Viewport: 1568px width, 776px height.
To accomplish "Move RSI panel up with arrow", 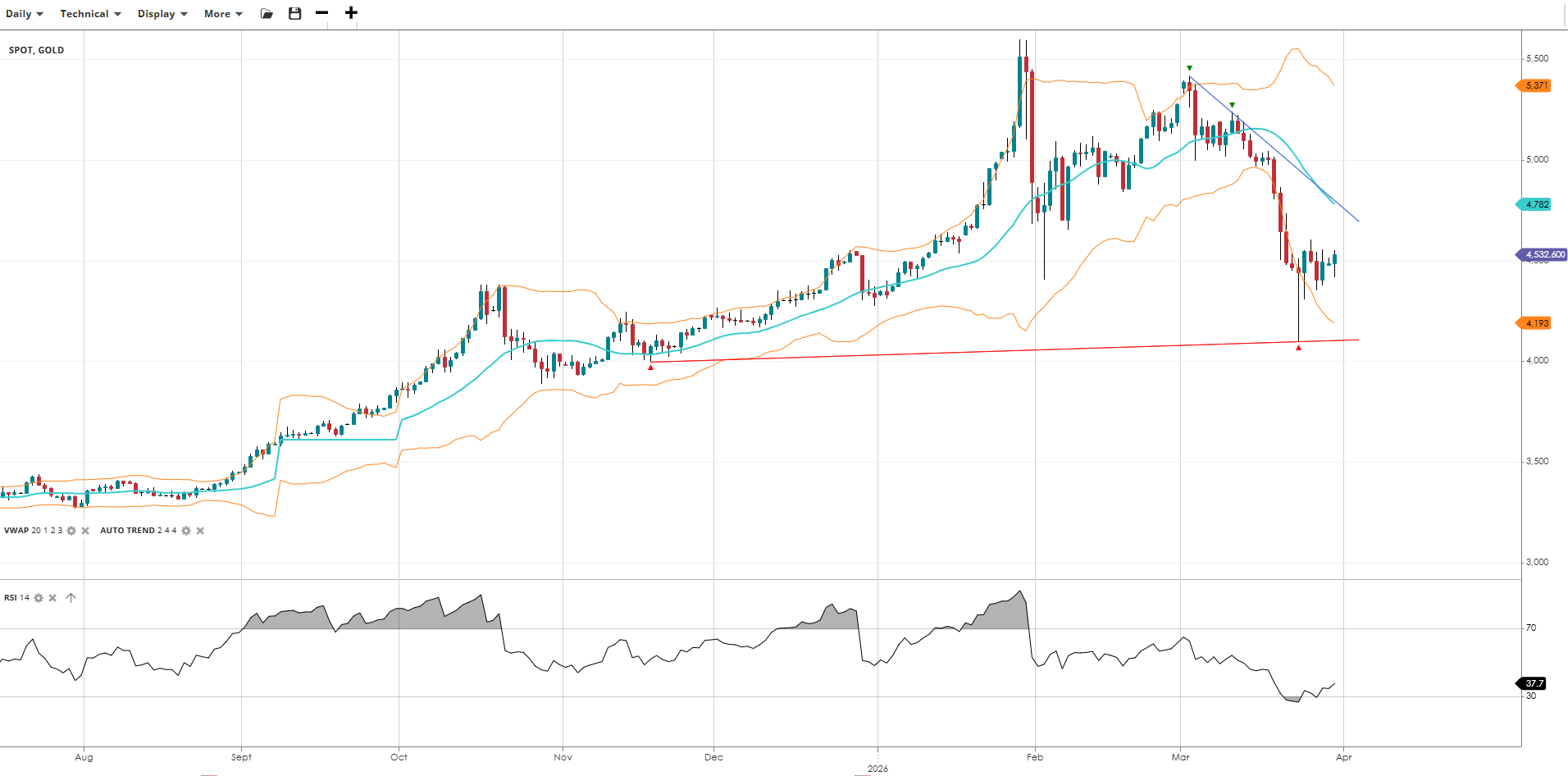I will pos(71,598).
